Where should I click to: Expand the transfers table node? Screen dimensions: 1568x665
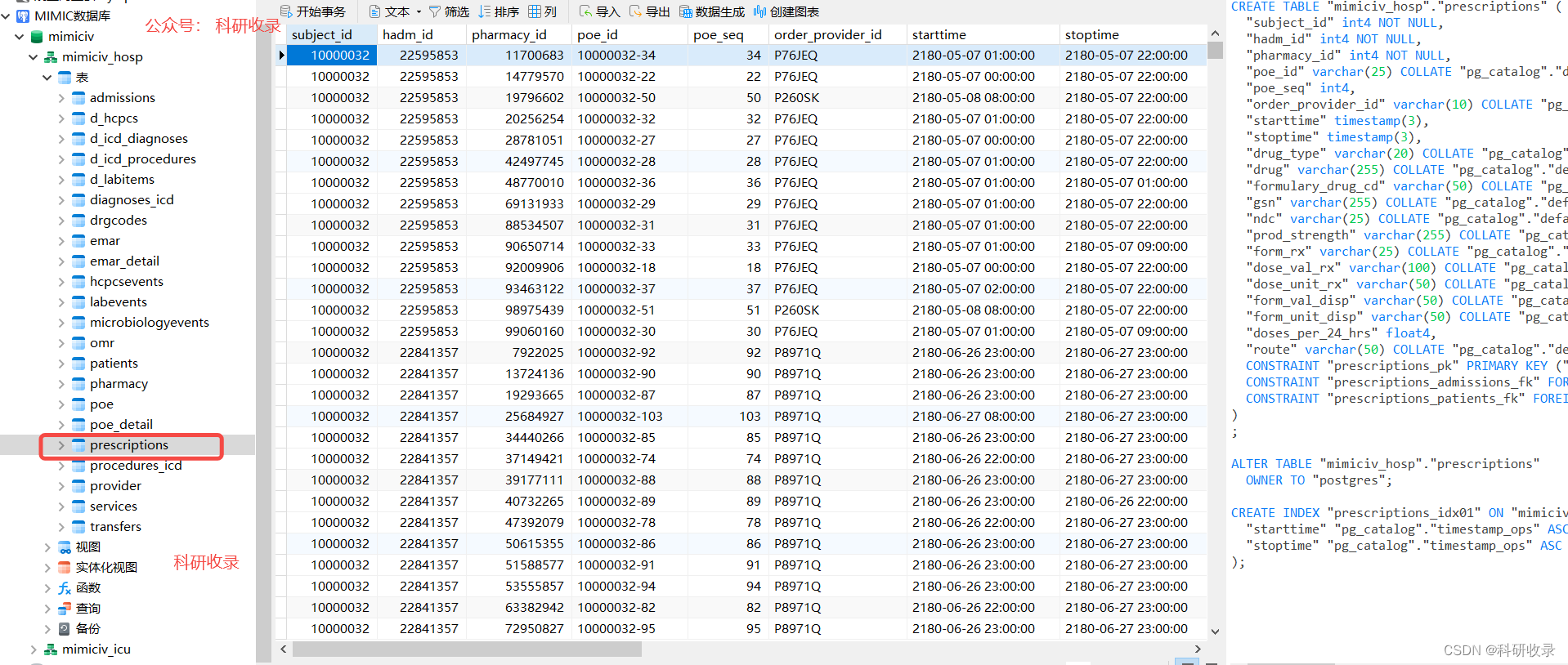coord(61,527)
